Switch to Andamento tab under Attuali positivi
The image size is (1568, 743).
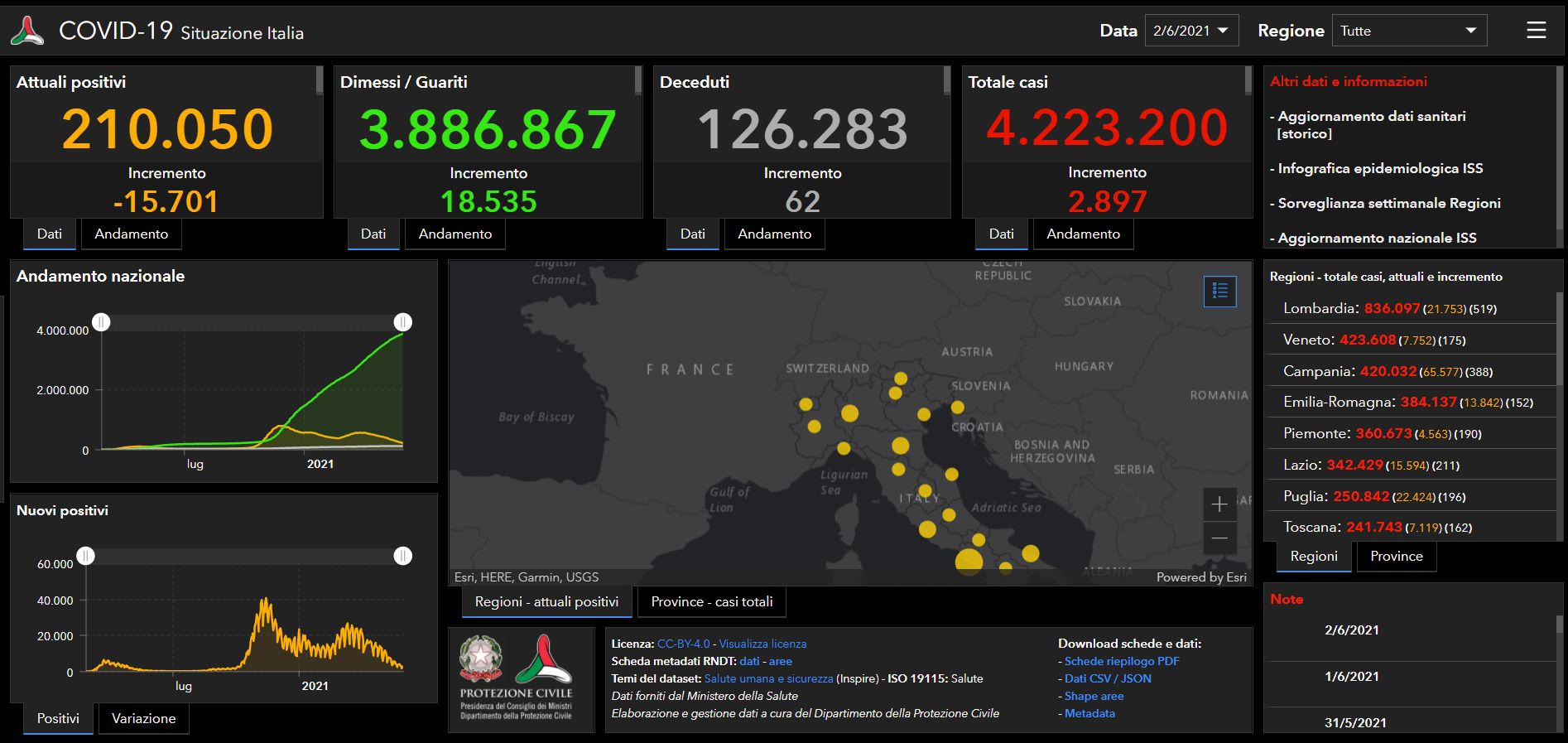(x=131, y=234)
